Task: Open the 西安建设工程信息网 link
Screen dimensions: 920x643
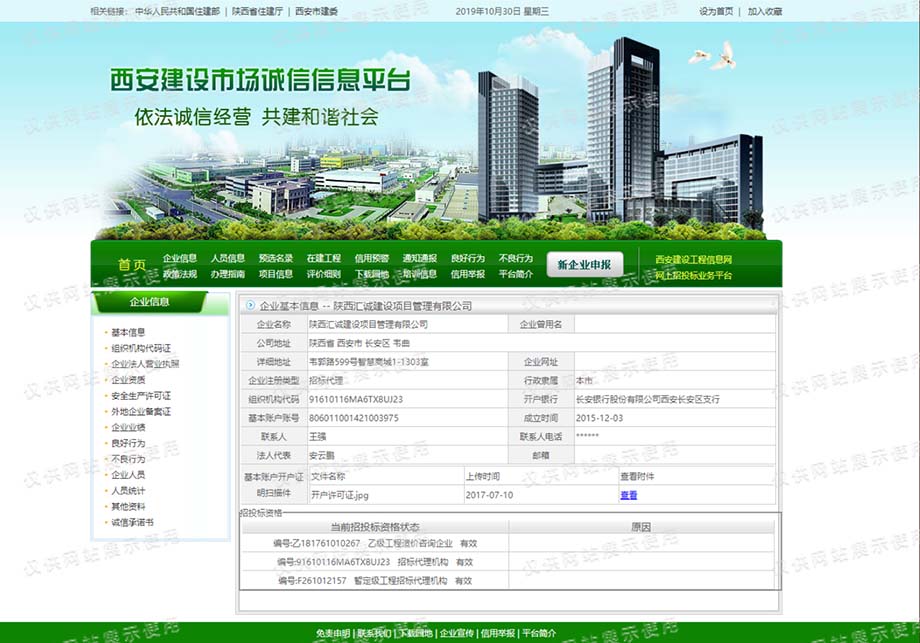Action: pos(694,259)
